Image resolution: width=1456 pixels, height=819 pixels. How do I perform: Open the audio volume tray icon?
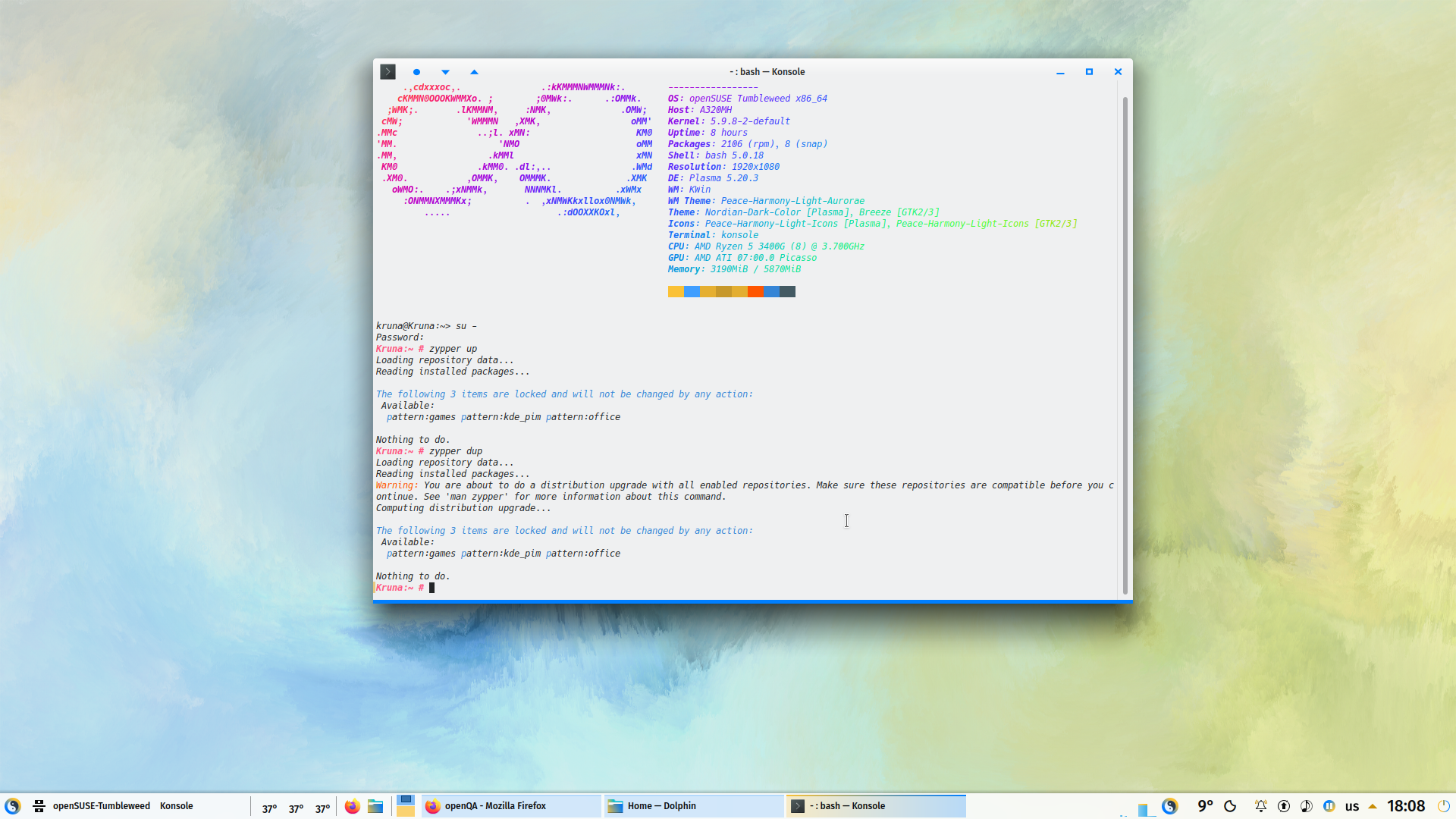pyautogui.click(x=1306, y=806)
